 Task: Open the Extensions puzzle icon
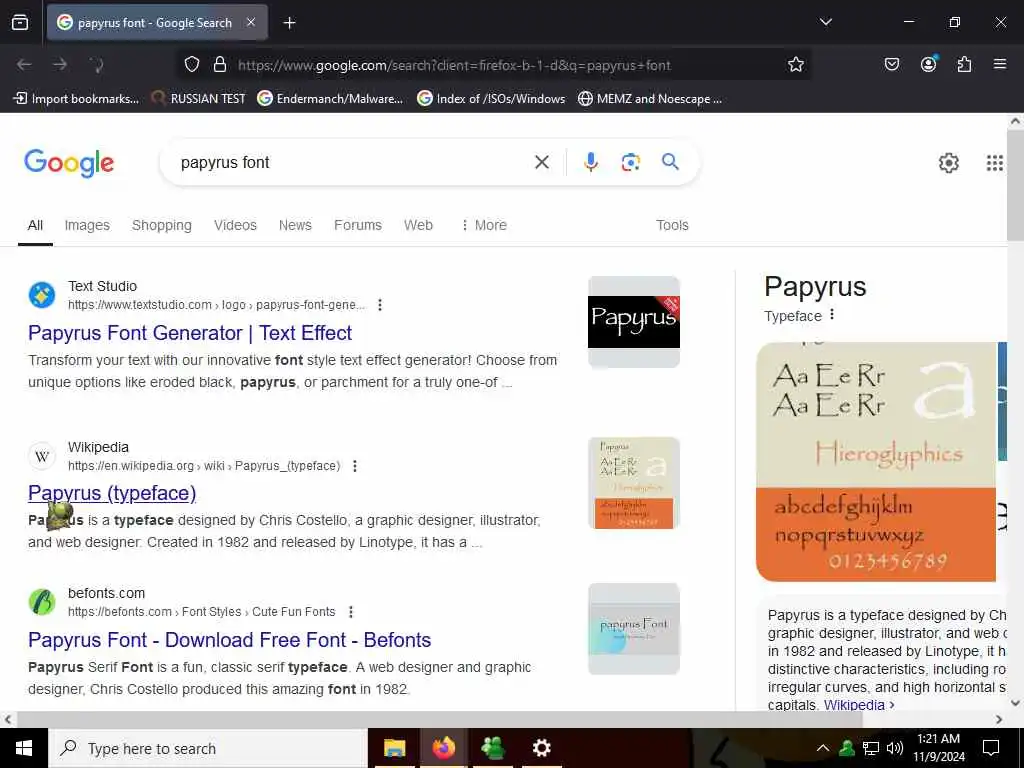[964, 64]
